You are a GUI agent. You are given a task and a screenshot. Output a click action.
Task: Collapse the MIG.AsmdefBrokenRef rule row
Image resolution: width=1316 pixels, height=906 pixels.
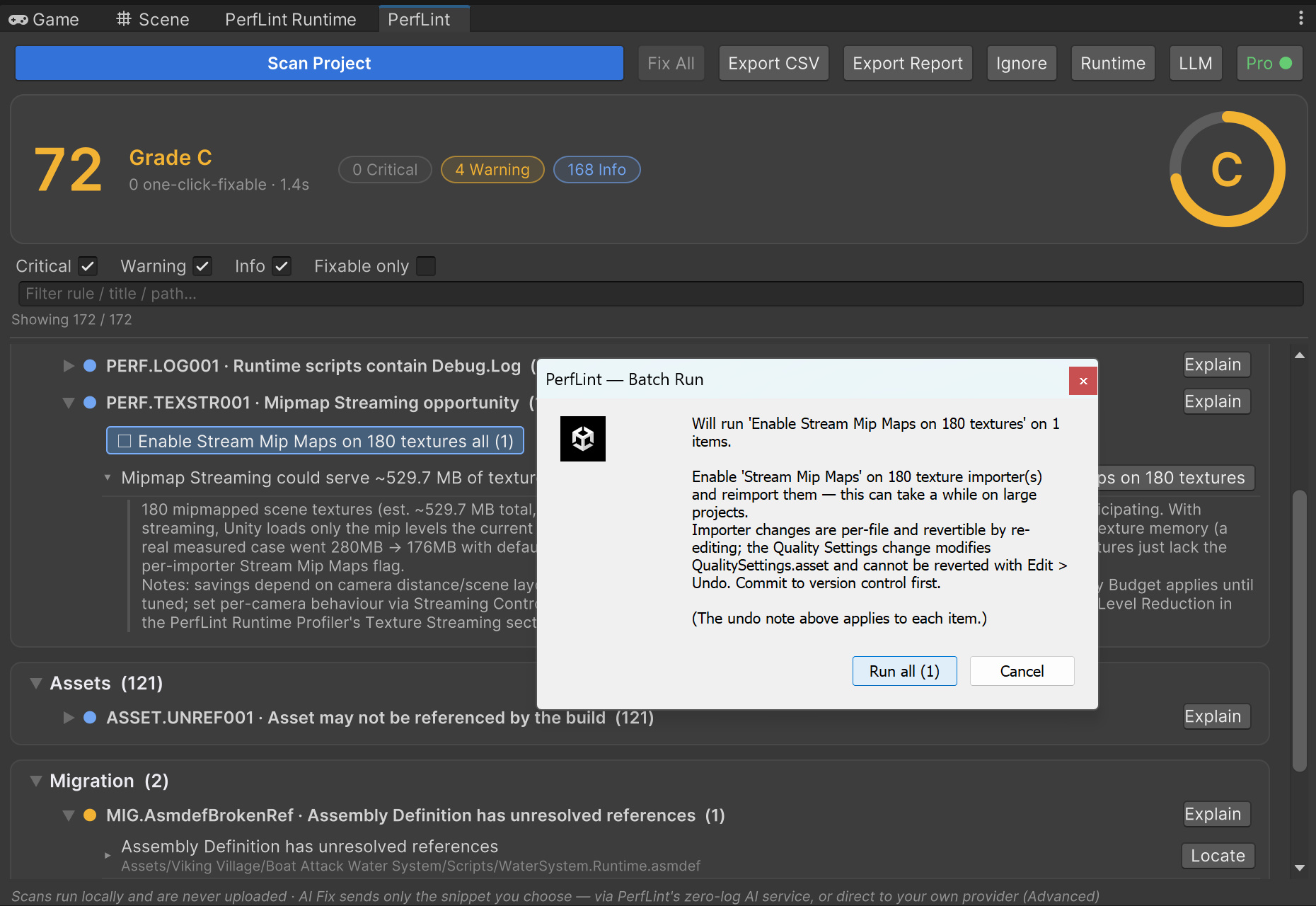[x=69, y=815]
